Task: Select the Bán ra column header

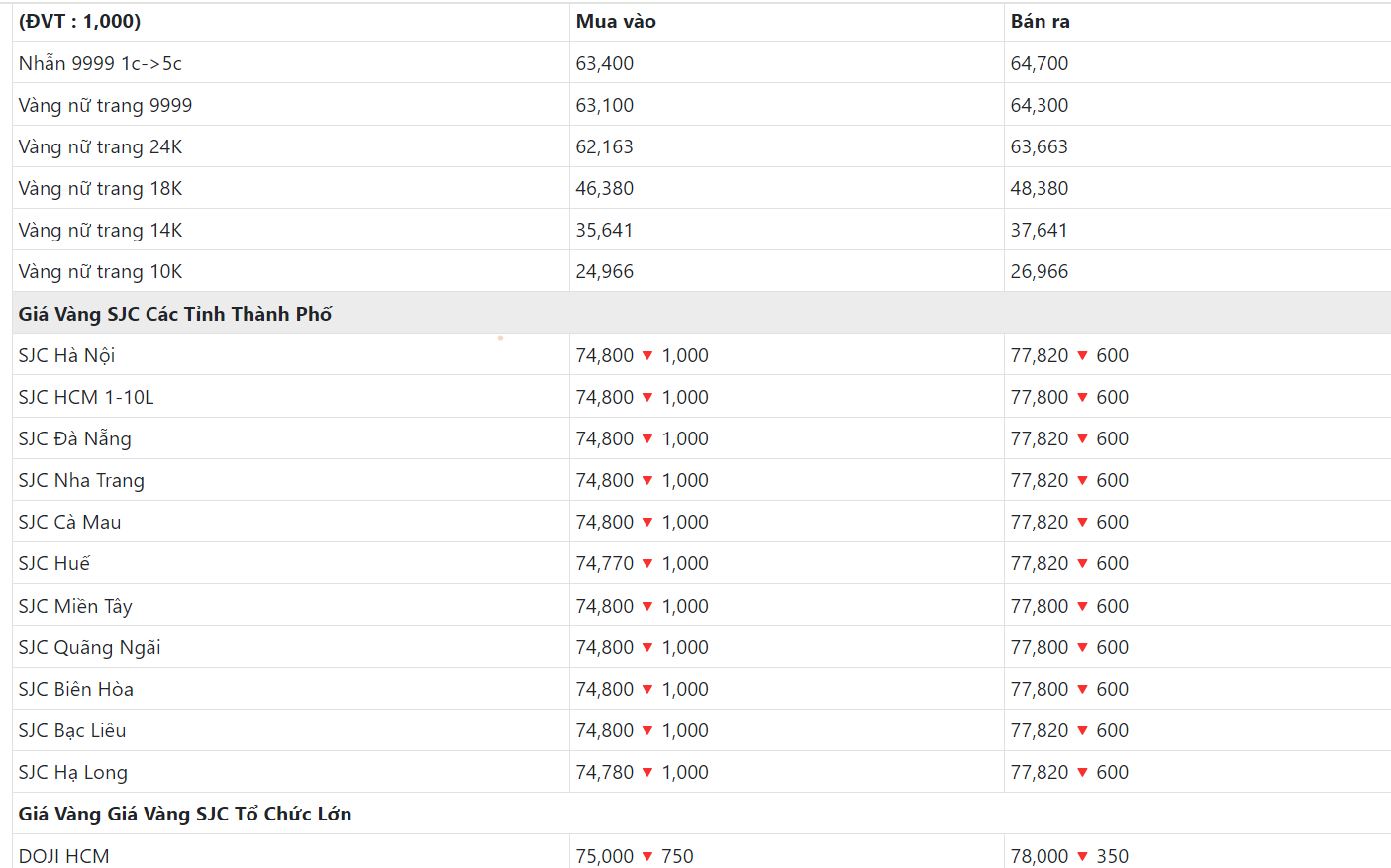Action: click(1040, 22)
